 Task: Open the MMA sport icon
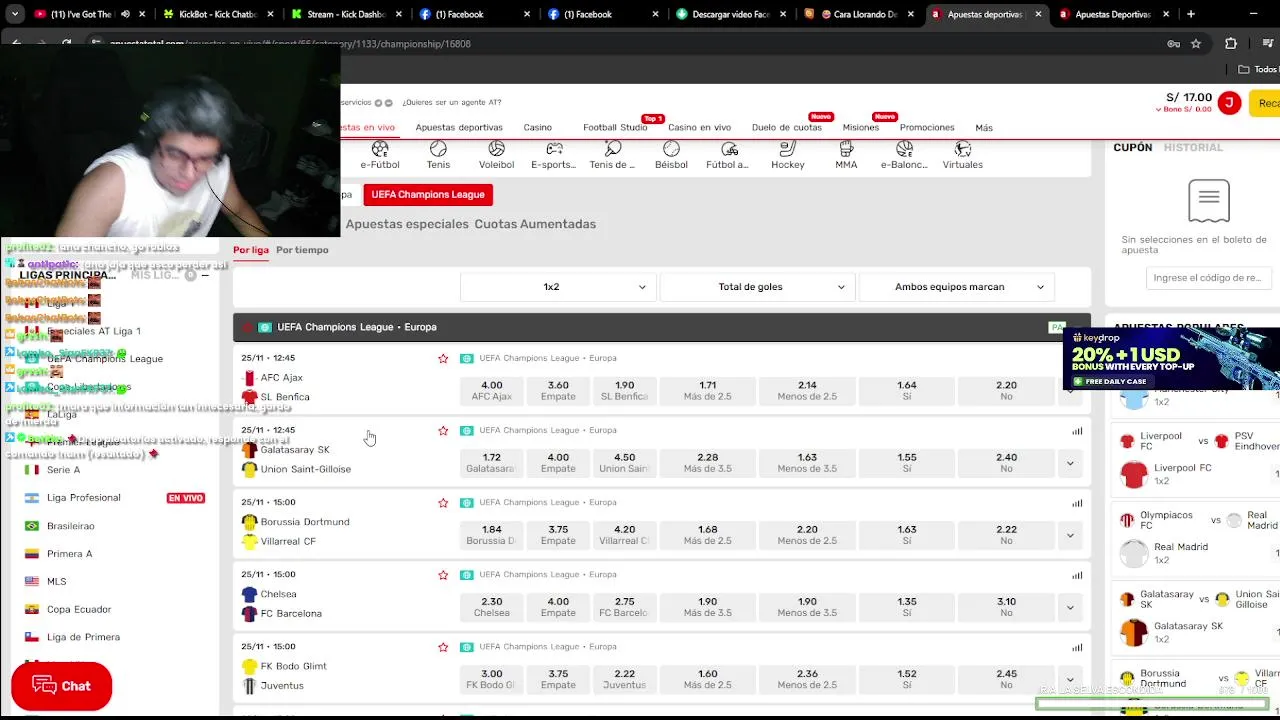(846, 155)
